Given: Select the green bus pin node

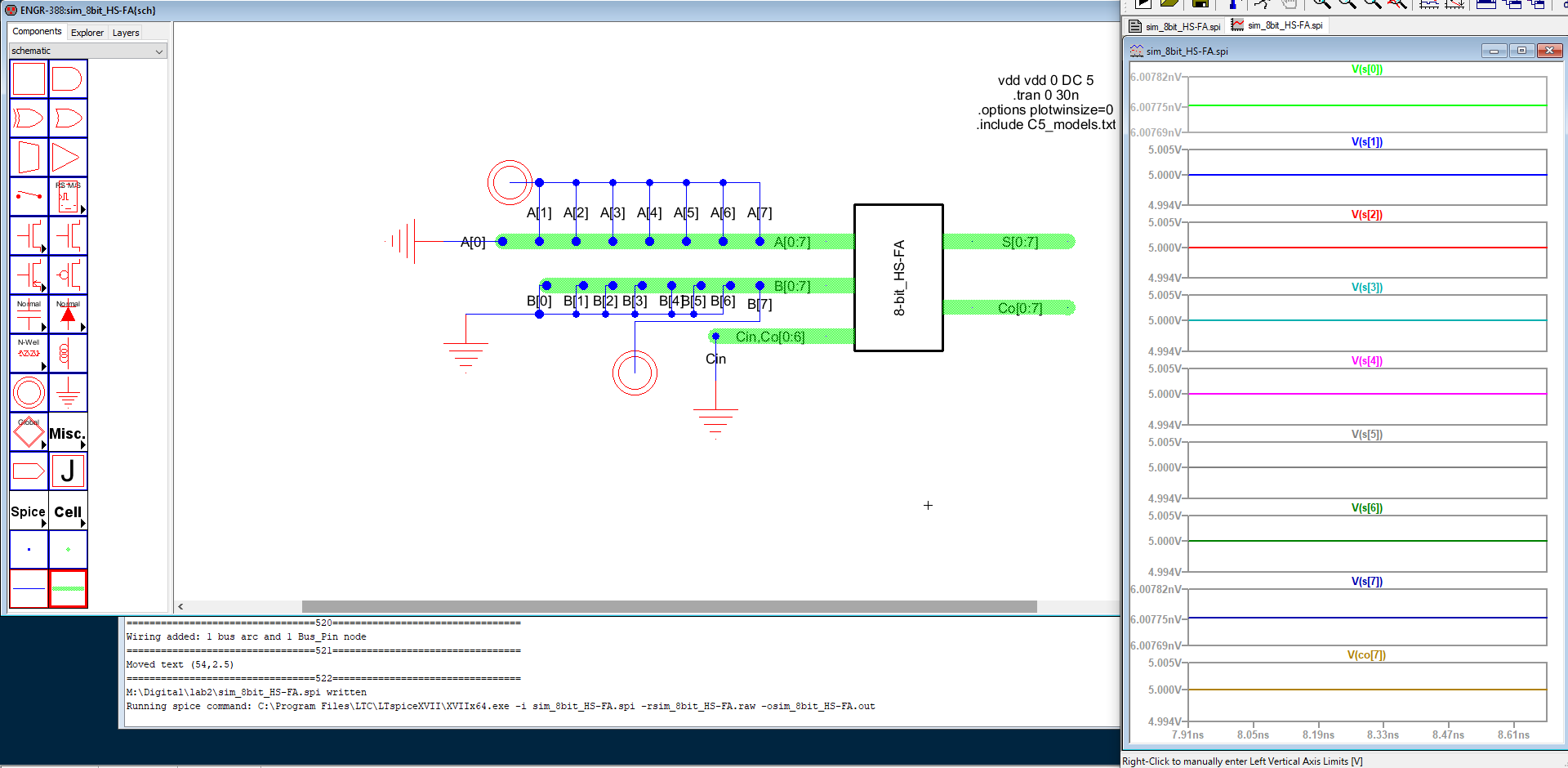Looking at the screenshot, I should tap(68, 550).
